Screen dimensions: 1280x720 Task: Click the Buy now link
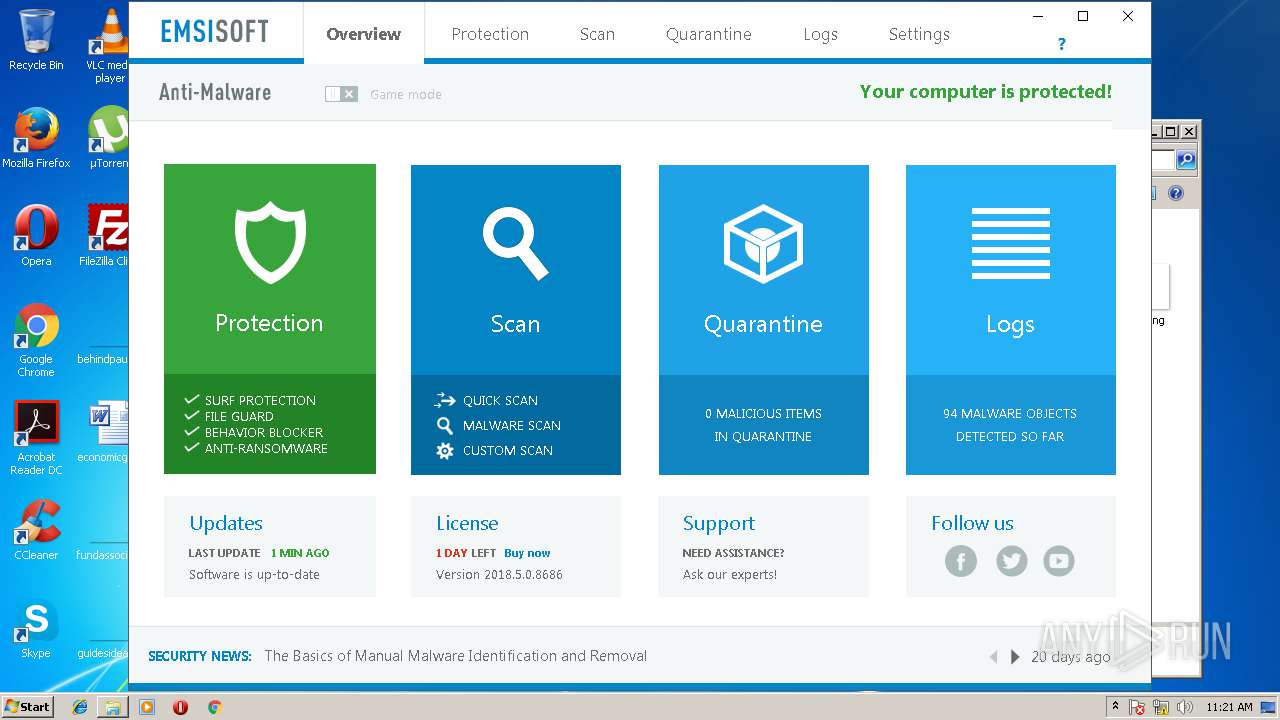pos(527,553)
